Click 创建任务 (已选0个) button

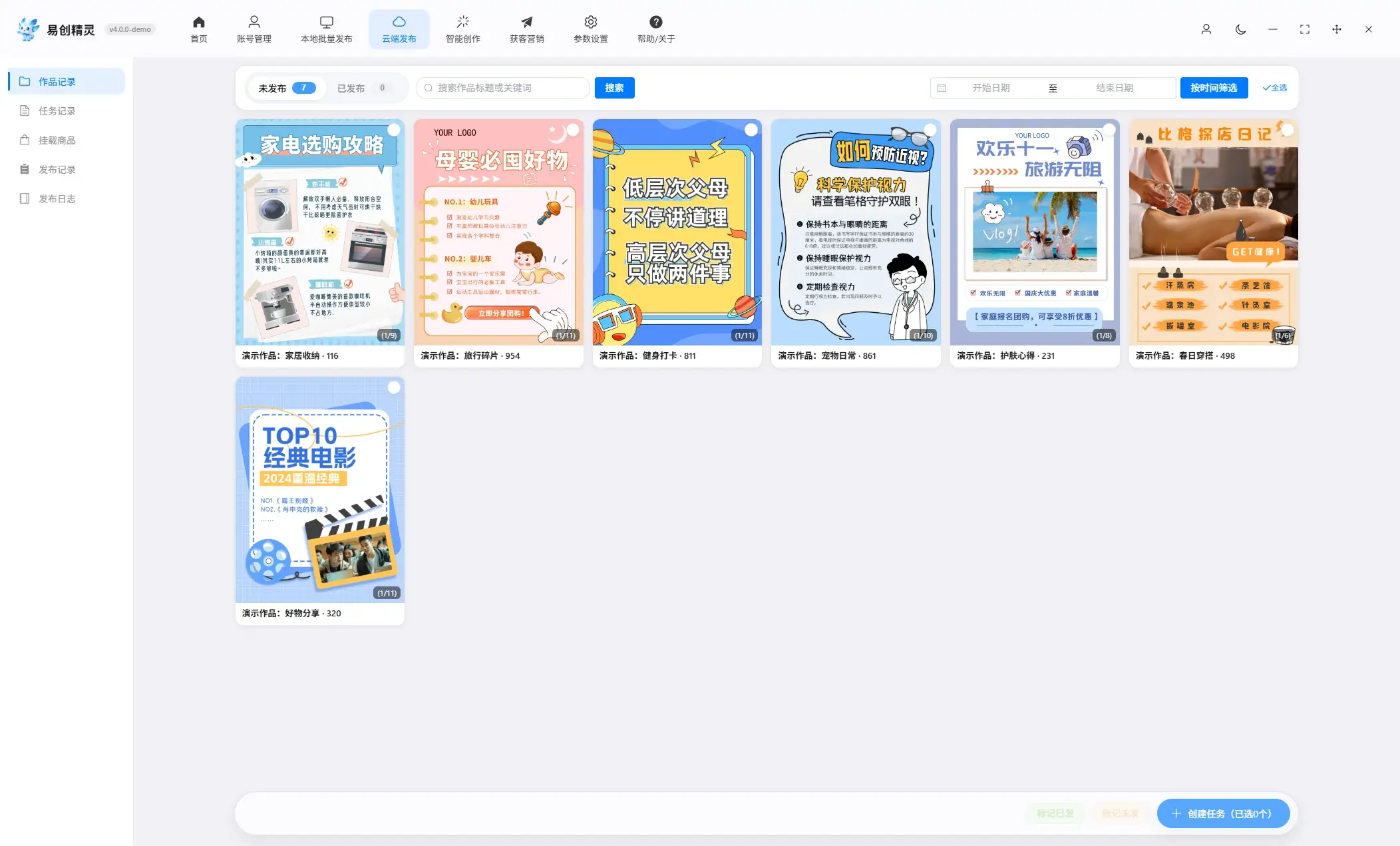(1223, 813)
